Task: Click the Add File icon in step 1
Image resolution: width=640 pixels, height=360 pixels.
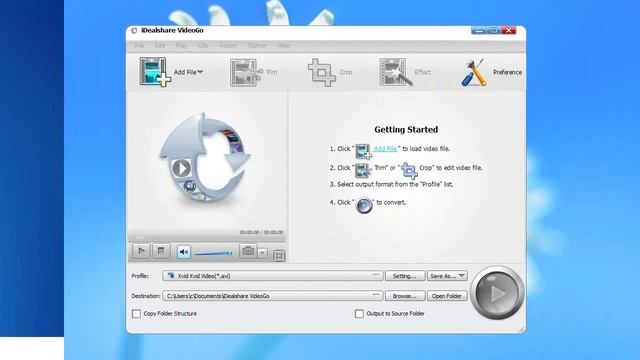Action: (x=363, y=151)
